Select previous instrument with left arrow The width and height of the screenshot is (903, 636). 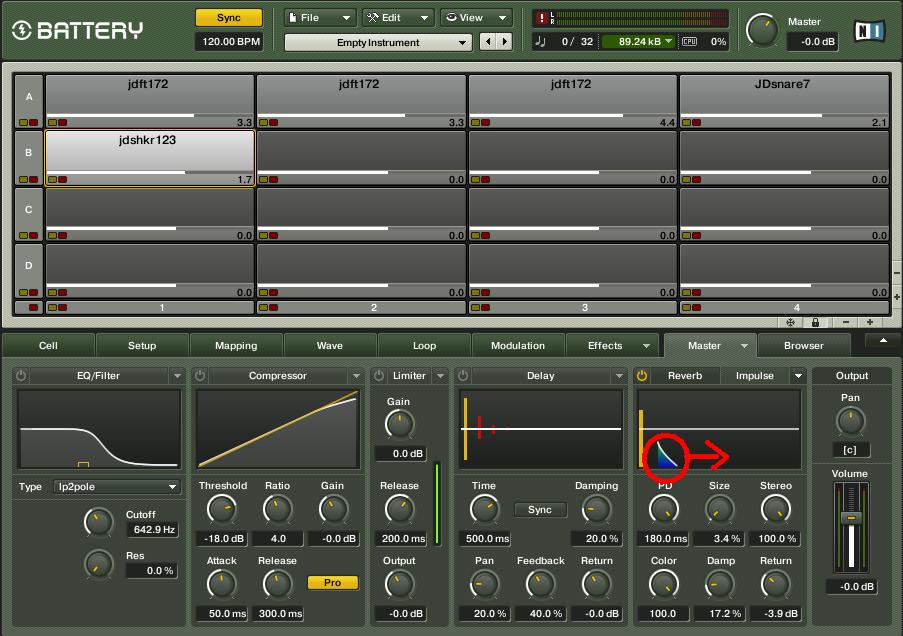click(x=488, y=41)
